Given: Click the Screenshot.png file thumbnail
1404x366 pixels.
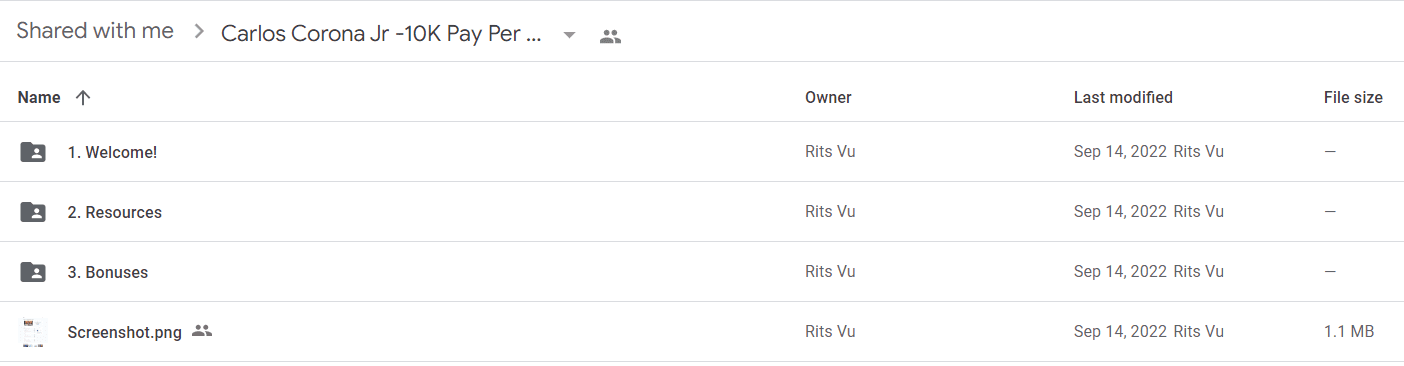Looking at the screenshot, I should pos(33,332).
